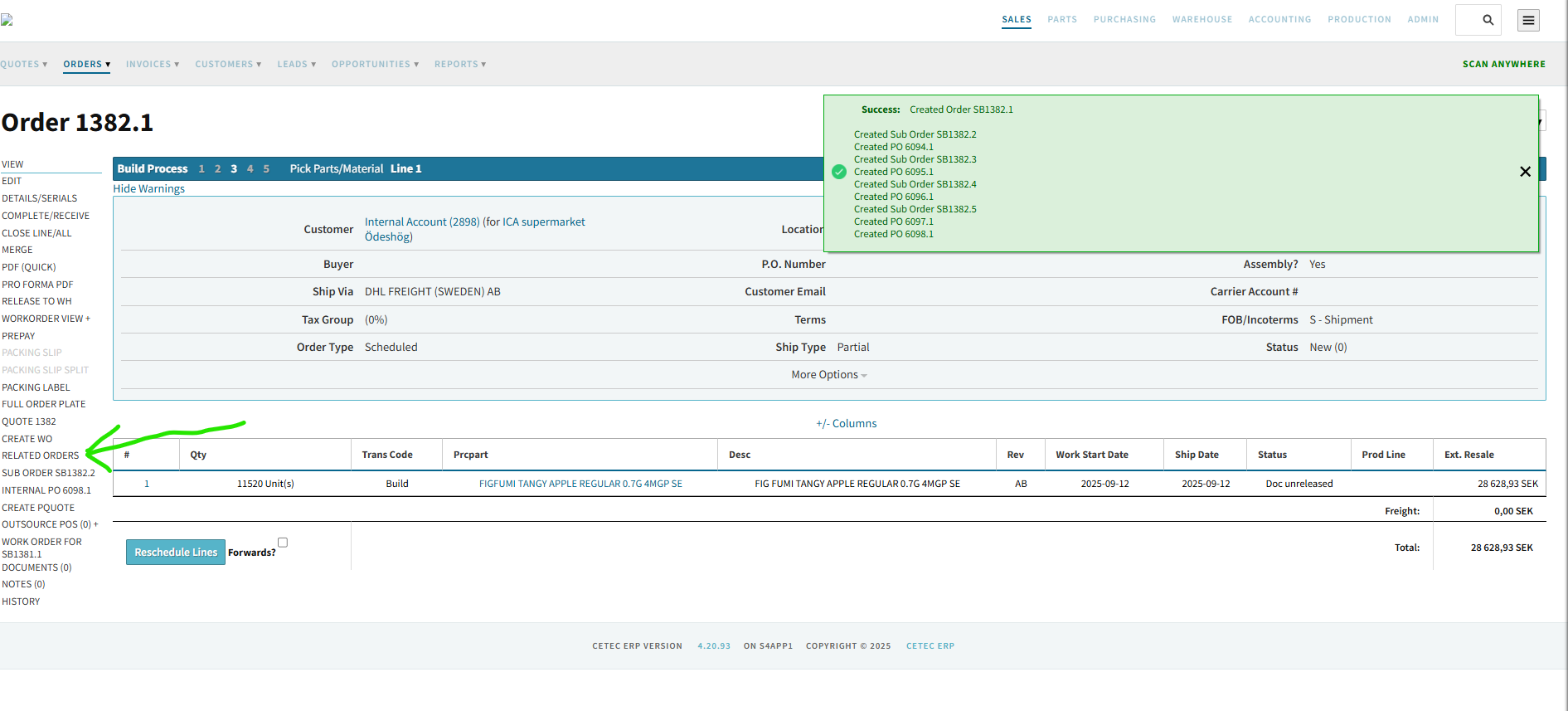The width and height of the screenshot is (1568, 711).
Task: Toggle the +/- Columns link
Action: tap(846, 424)
